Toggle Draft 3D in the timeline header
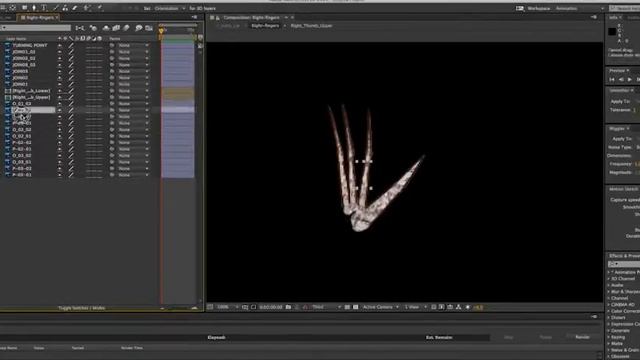640x360 pixels. (x=93, y=28)
